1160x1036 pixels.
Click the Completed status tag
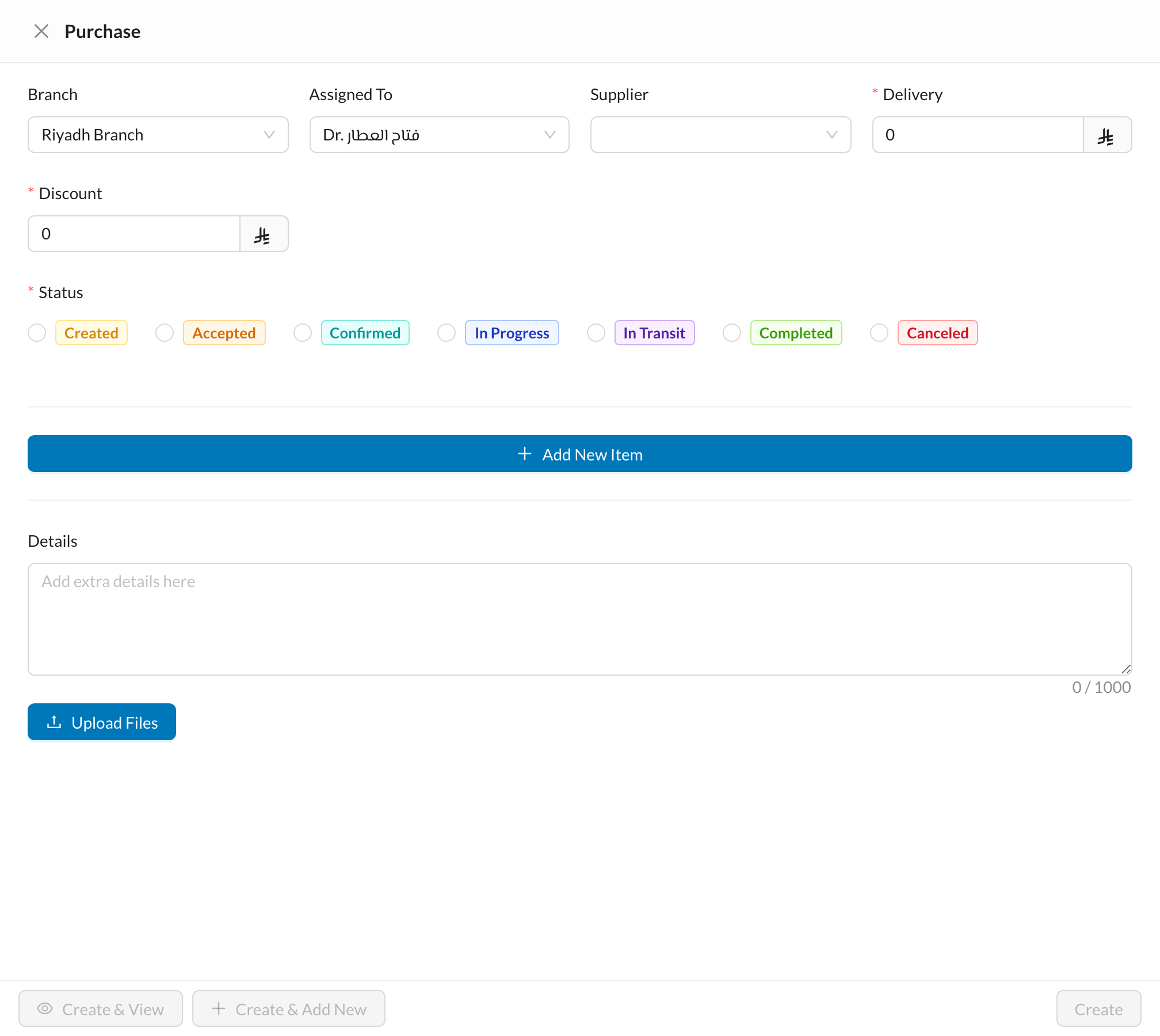[796, 333]
